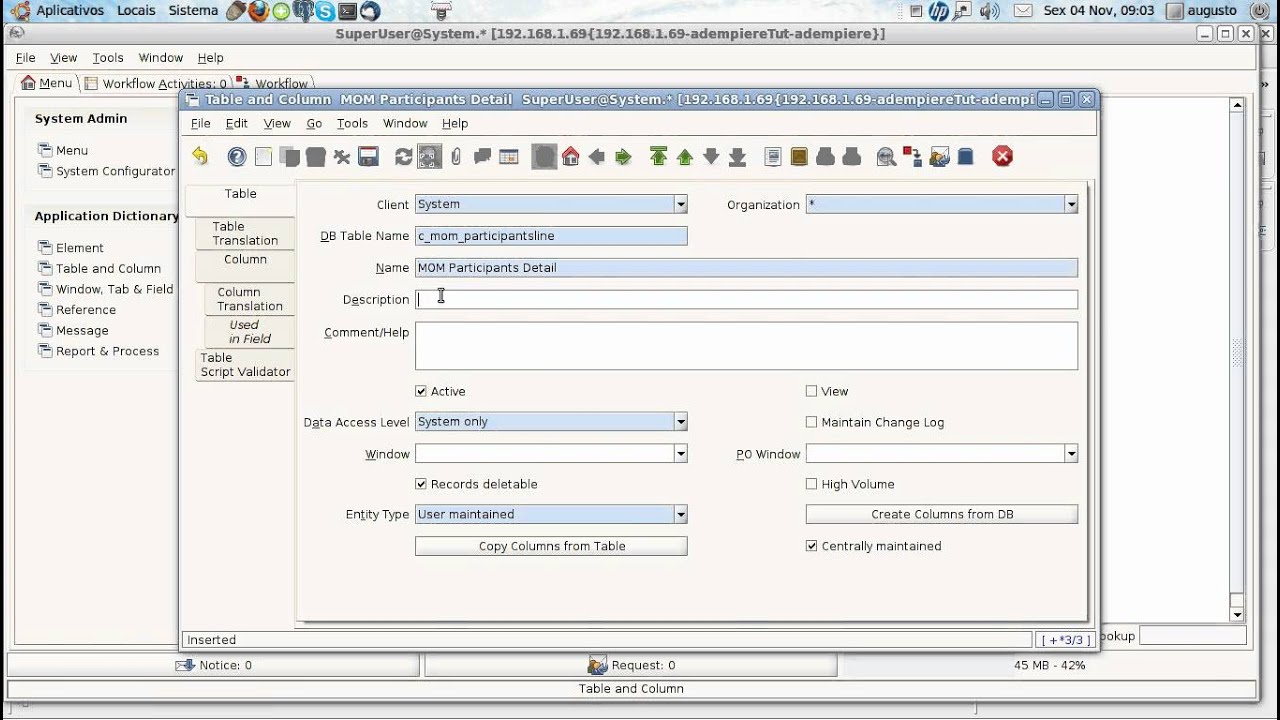Click the paperclip Attachment icon
This screenshot has height=720, width=1280.
[456, 156]
